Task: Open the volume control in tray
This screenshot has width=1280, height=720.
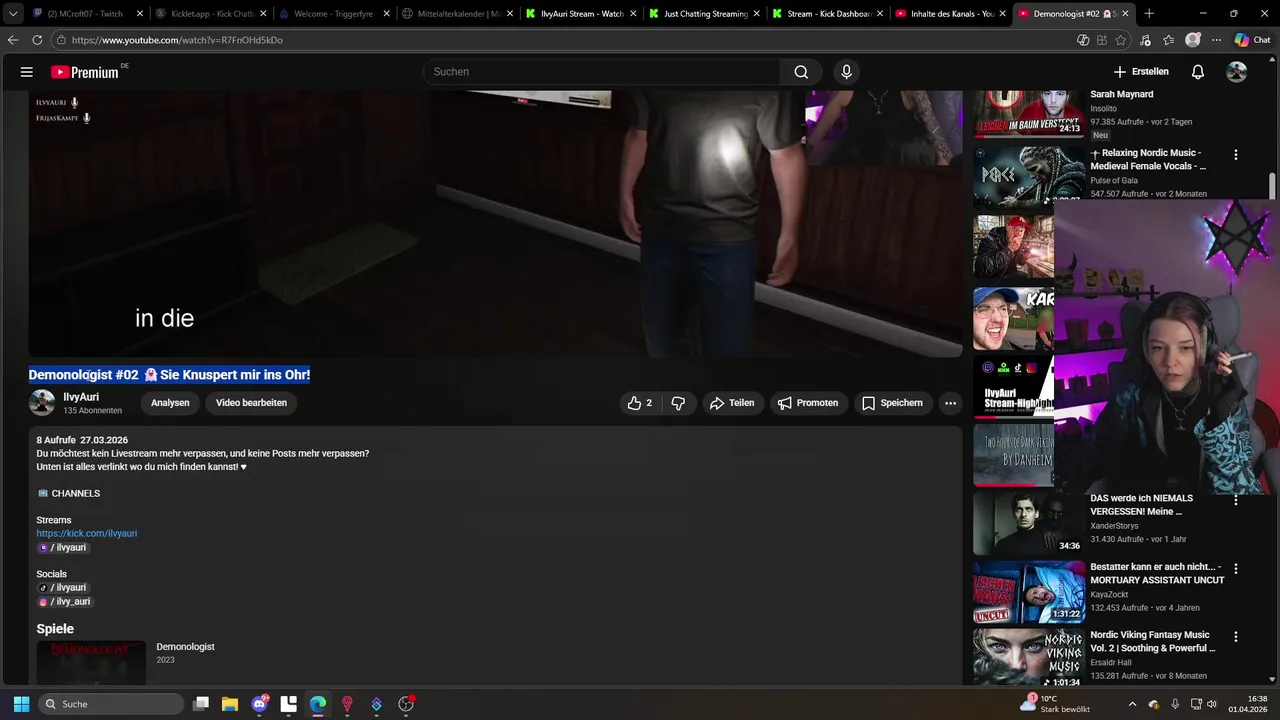Action: coord(1212,704)
